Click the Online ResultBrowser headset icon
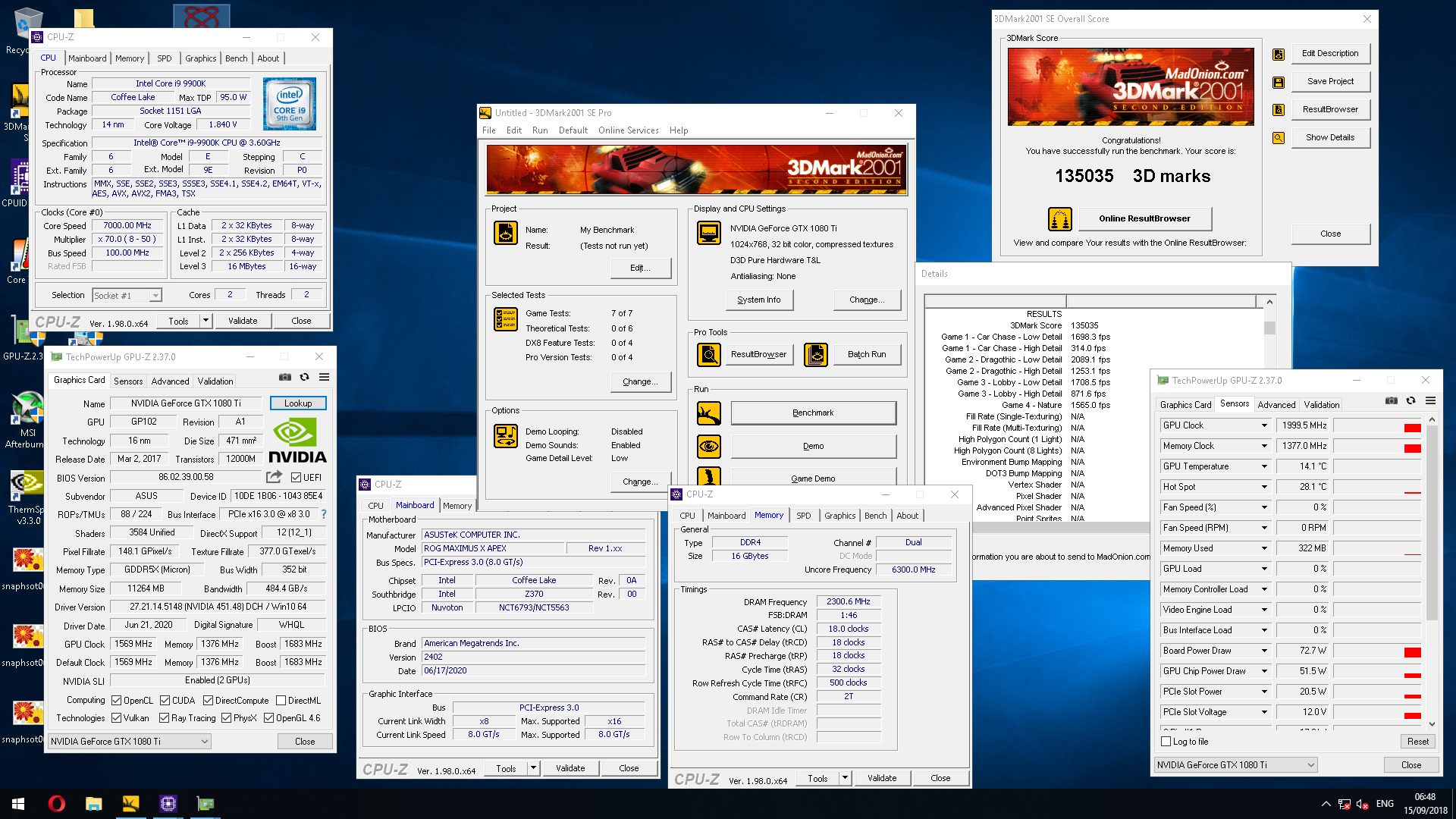Screen dimensions: 1456x819 tap(1059, 219)
